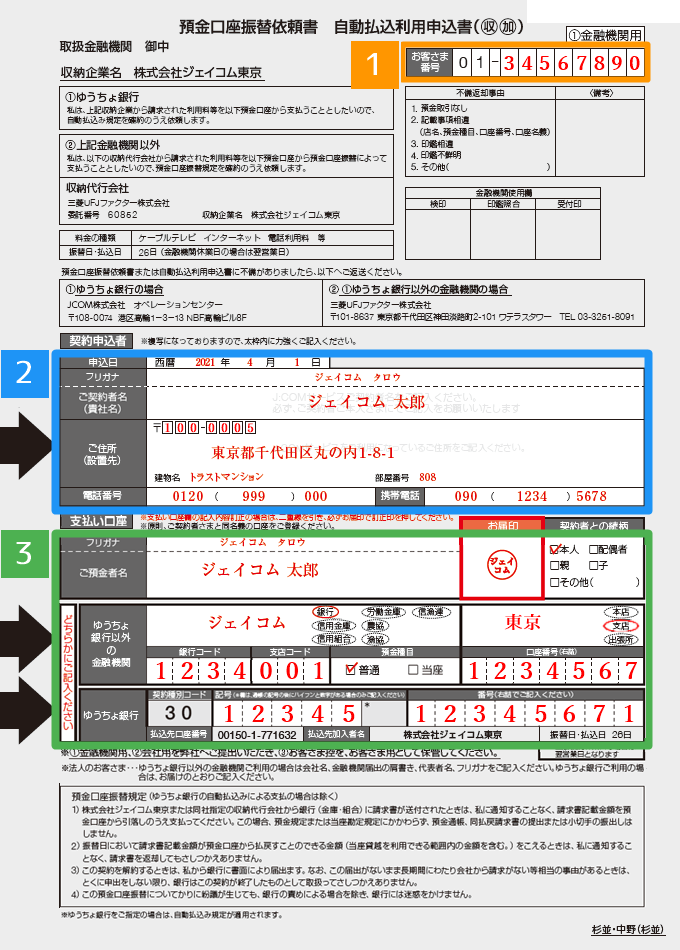Viewport: 680px width, 950px height.
Task: Click the 口座番号 boxes 1234567
Action: [x=553, y=671]
